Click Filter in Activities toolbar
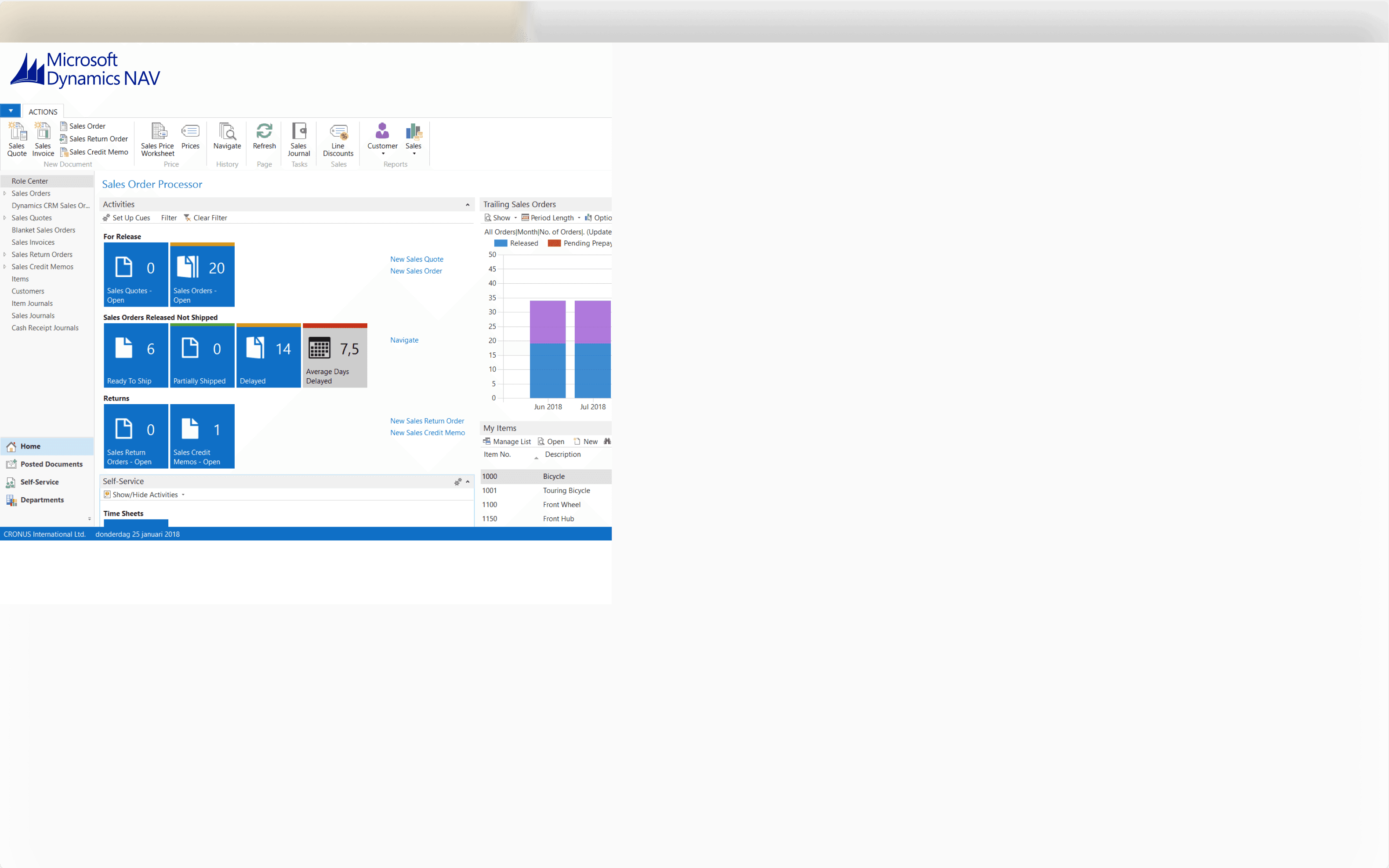Screen dimensions: 1389x868 (169, 218)
